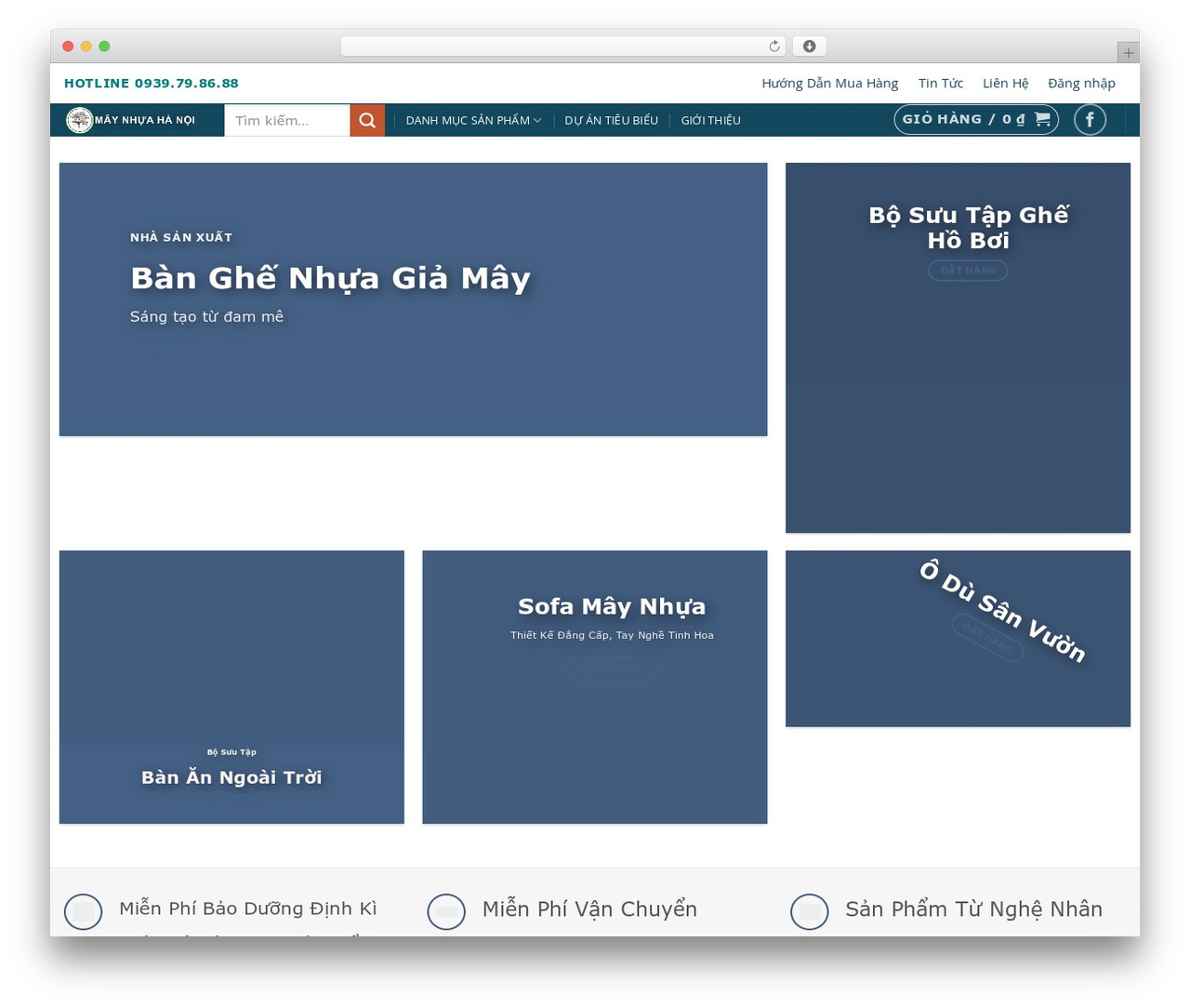Click Sản Phẩm Từ Nghệ Nhân heading
This screenshot has width=1190, height=1008.
click(x=973, y=909)
